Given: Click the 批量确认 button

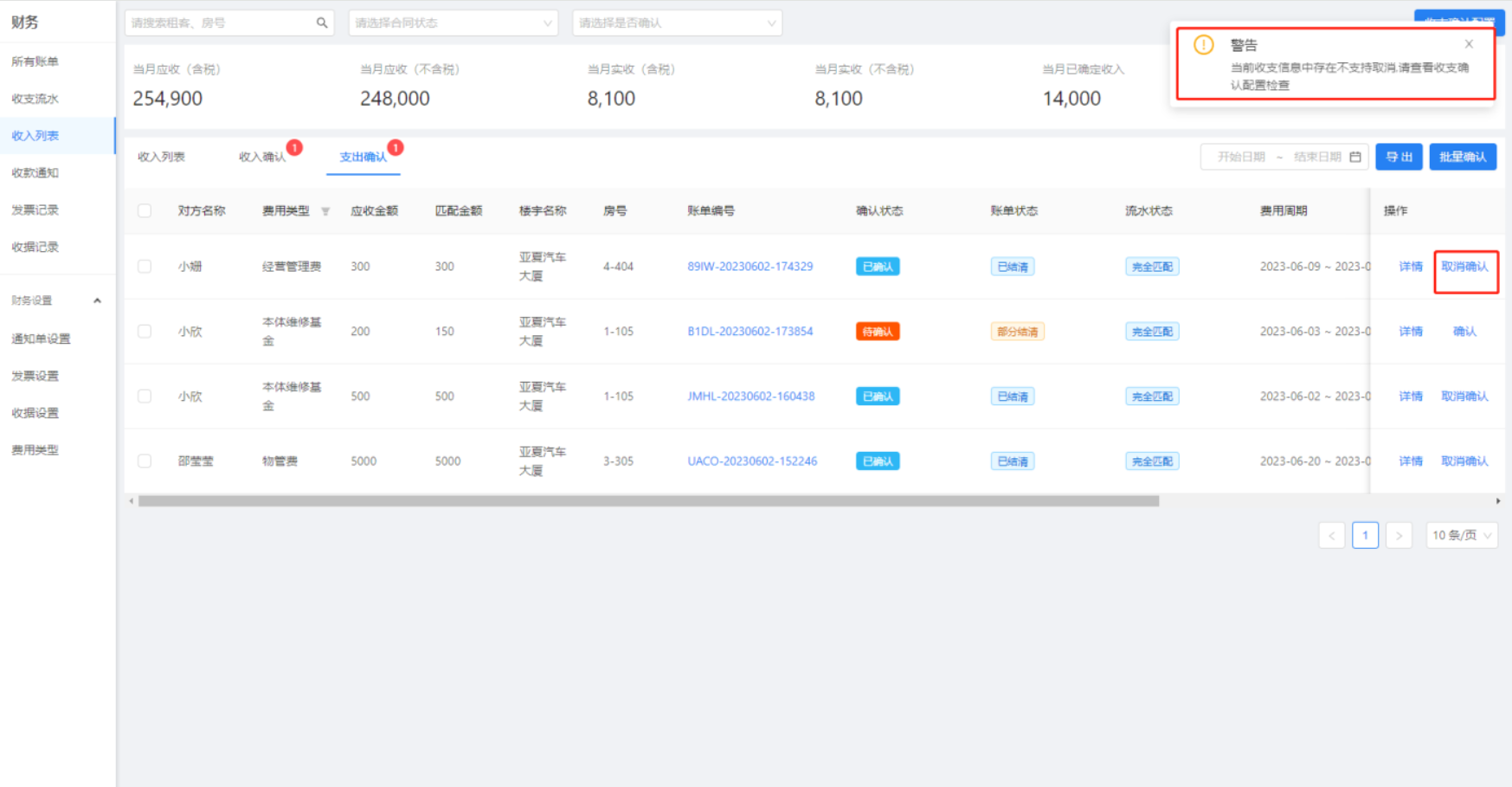Looking at the screenshot, I should 1463,157.
